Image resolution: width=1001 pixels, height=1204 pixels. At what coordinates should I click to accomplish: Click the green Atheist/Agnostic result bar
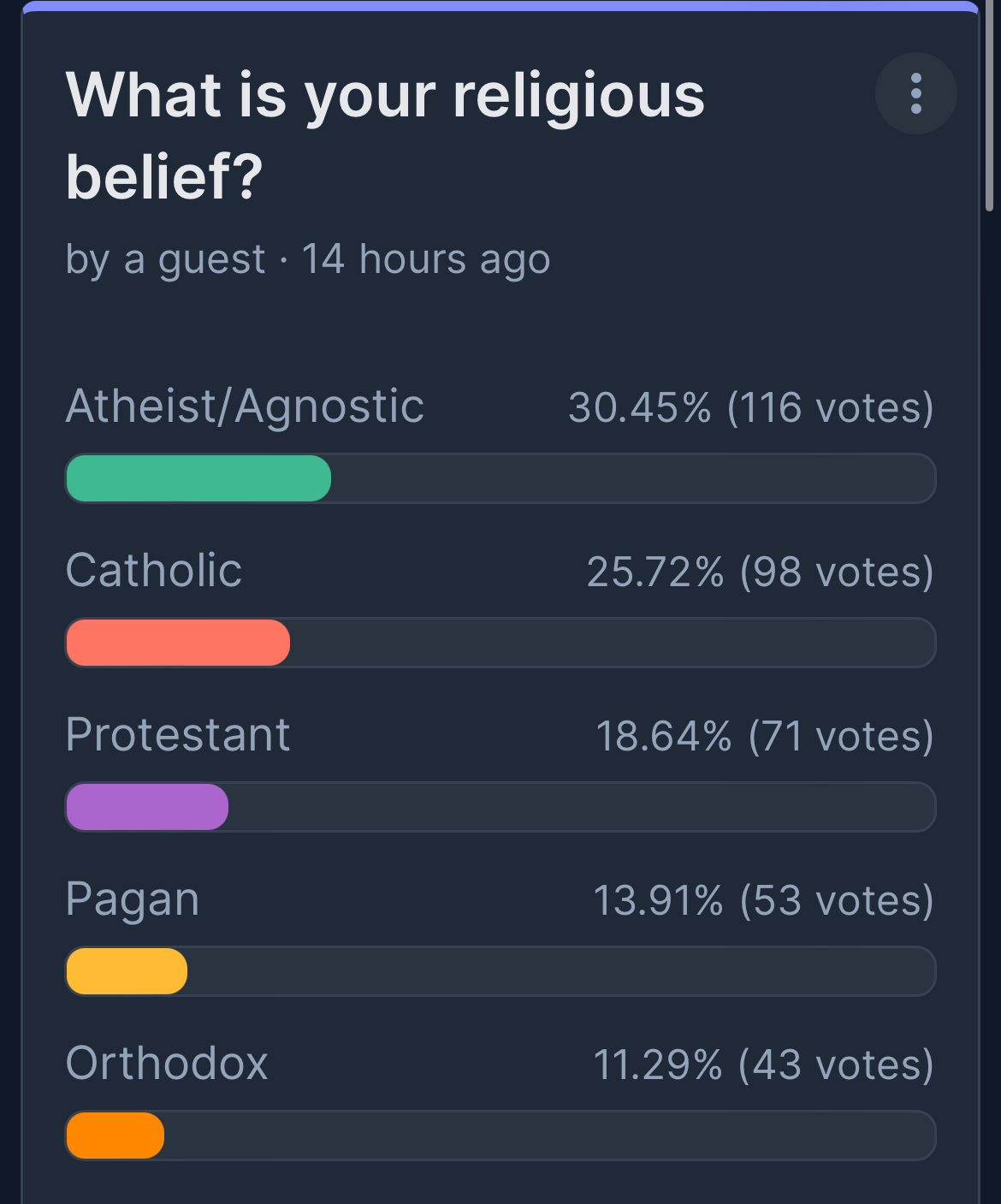point(198,478)
